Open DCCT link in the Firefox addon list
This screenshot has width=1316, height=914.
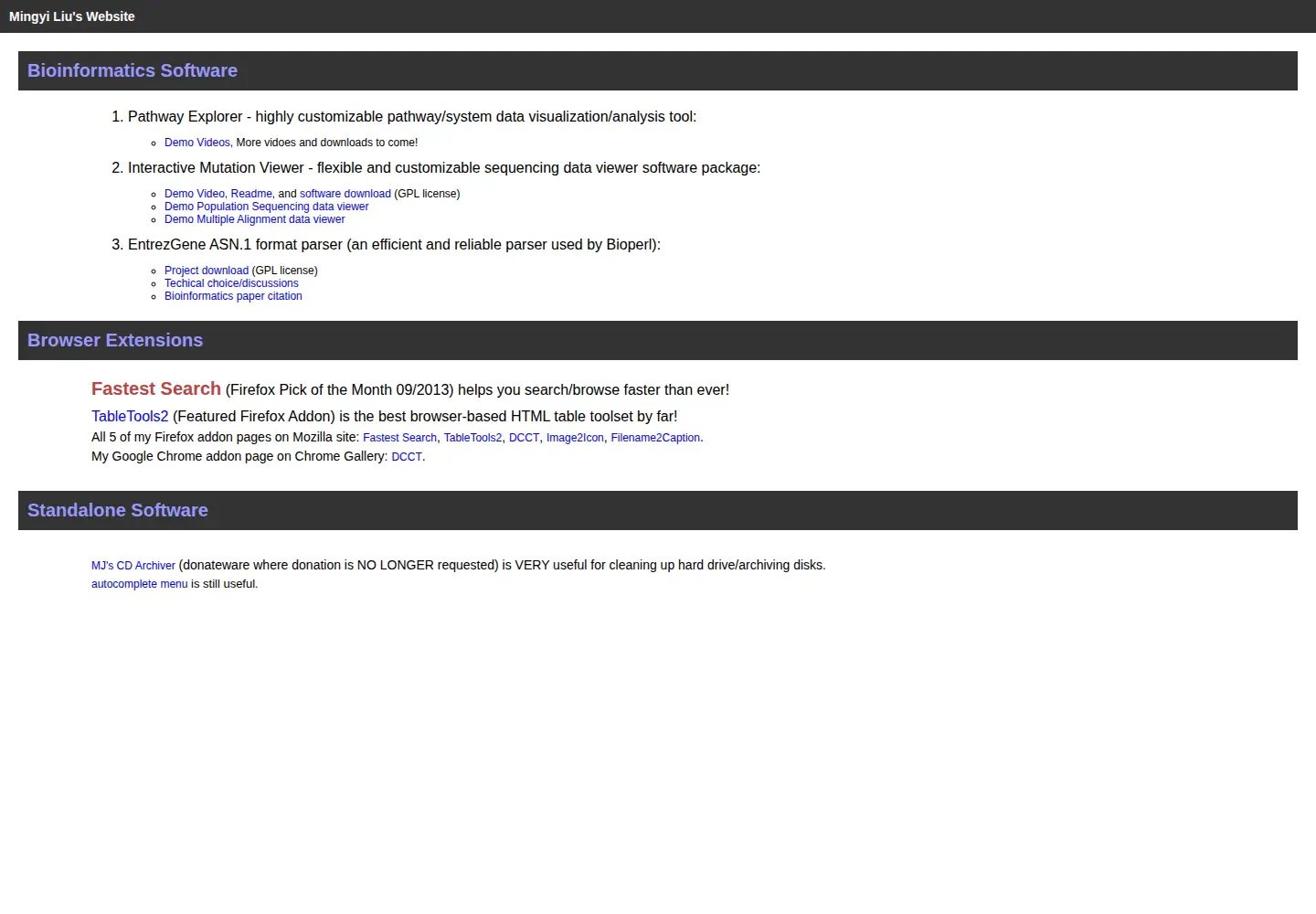click(x=524, y=438)
